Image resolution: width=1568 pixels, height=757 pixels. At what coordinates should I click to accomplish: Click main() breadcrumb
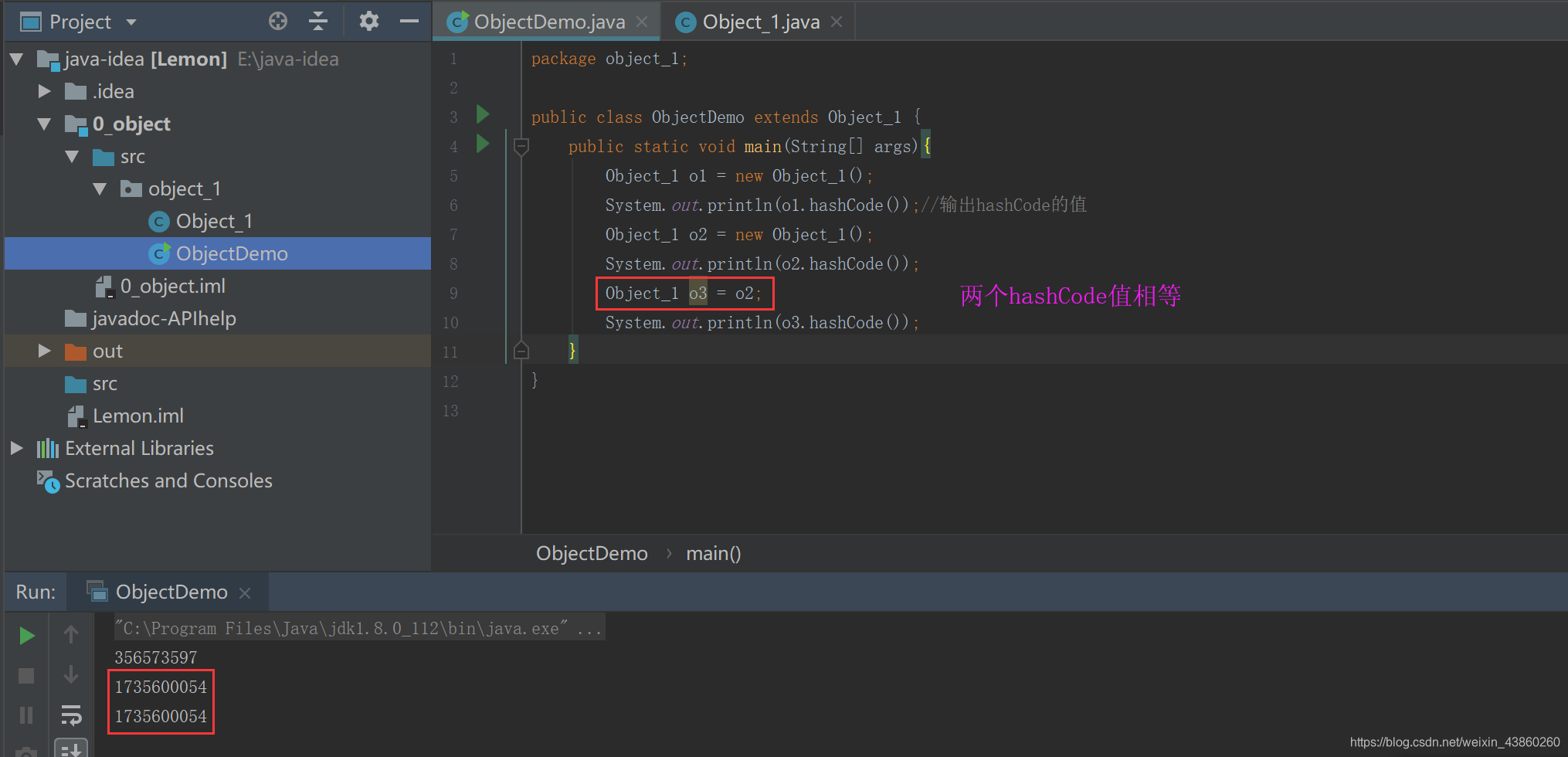[713, 554]
